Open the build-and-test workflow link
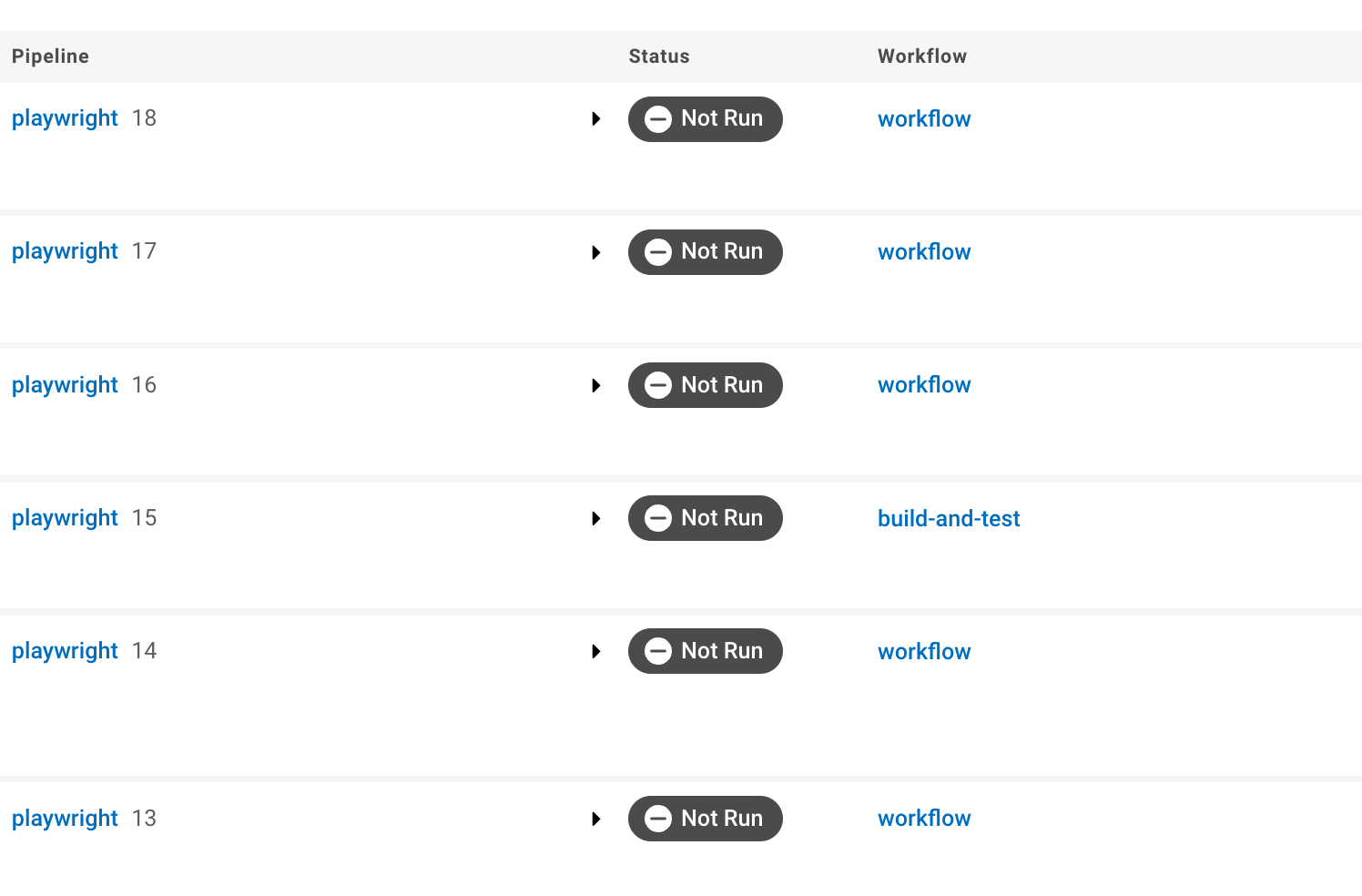This screenshot has width=1362, height=896. pyautogui.click(x=948, y=518)
